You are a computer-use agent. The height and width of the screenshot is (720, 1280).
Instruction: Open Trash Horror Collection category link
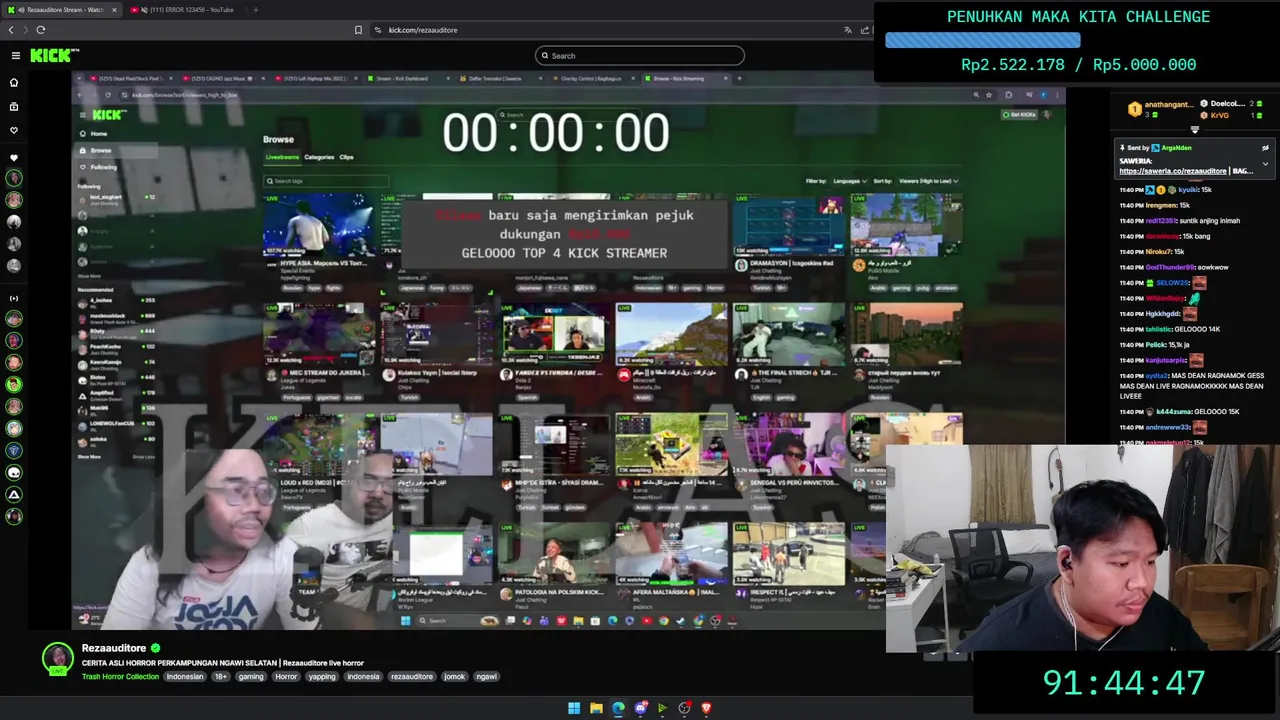[120, 676]
